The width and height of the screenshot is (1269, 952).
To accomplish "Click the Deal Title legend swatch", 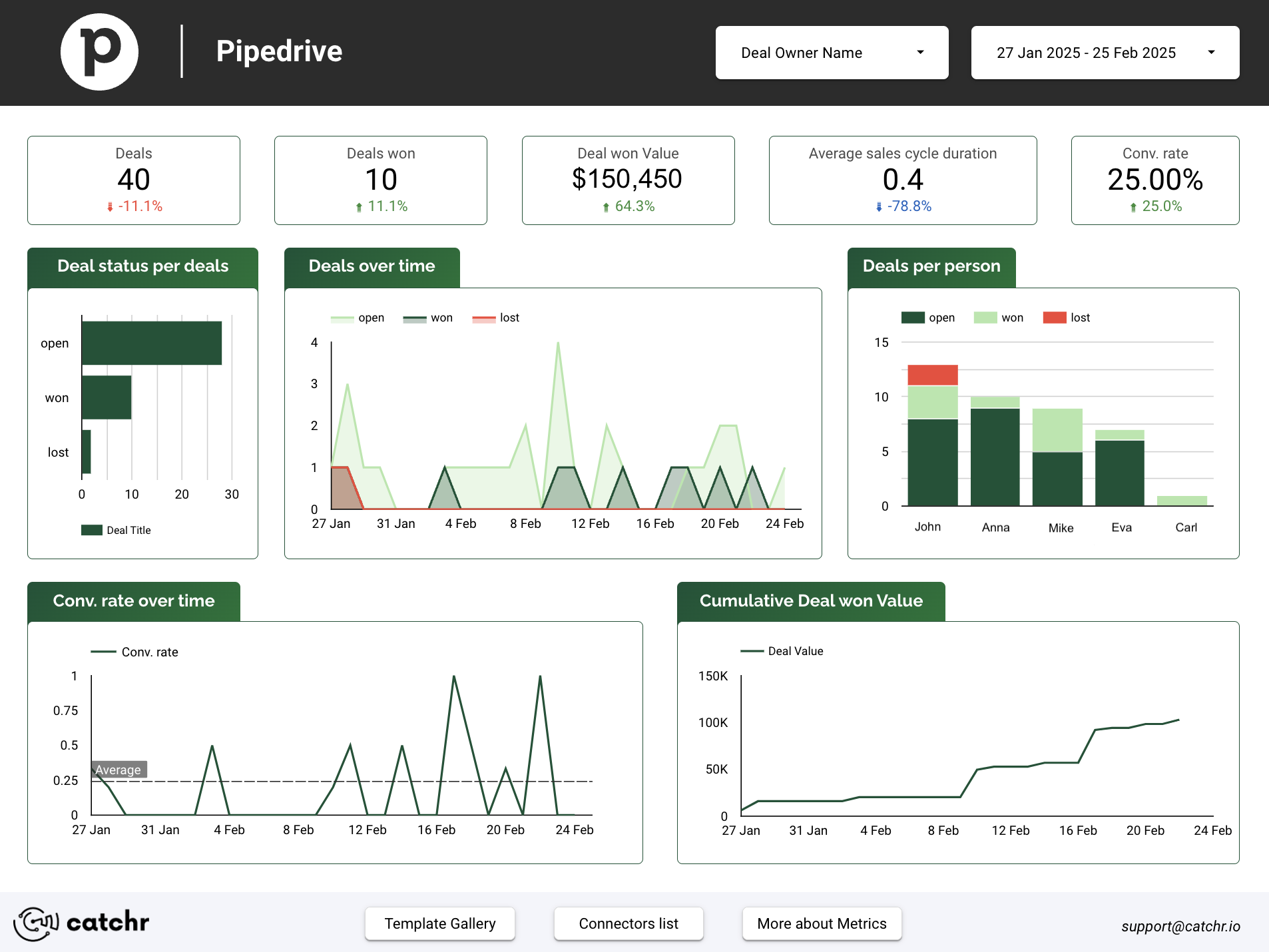I will [92, 530].
